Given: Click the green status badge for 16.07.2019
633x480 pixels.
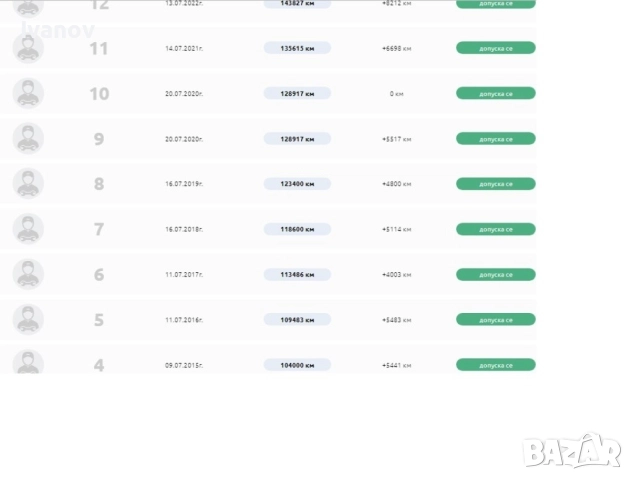Looking at the screenshot, I should point(495,184).
